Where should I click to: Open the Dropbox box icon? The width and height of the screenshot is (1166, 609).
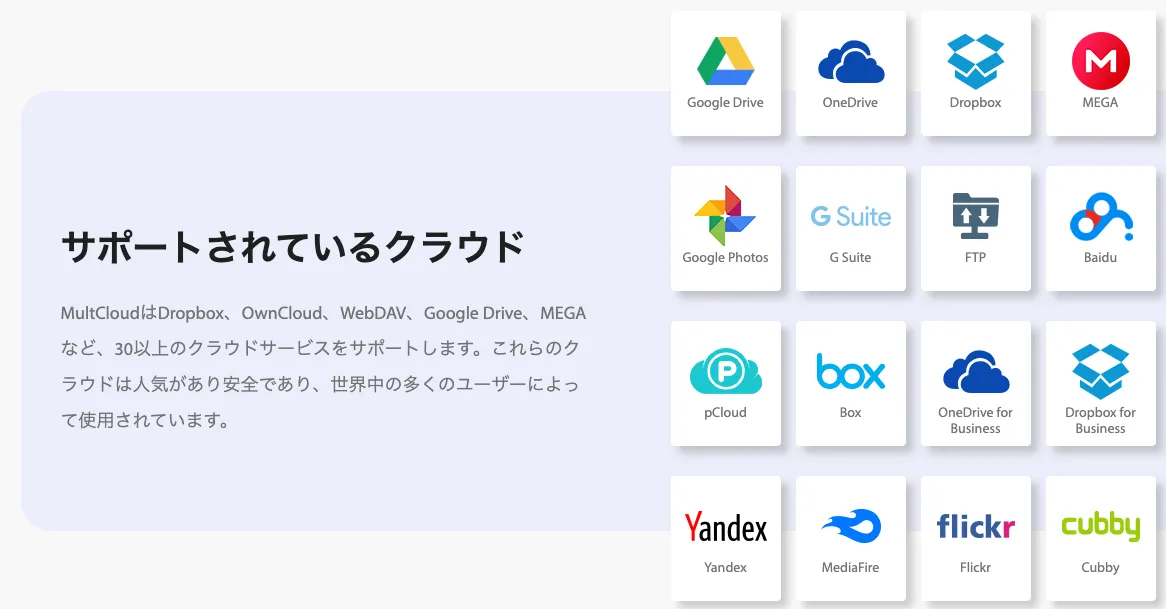pyautogui.click(x=975, y=61)
